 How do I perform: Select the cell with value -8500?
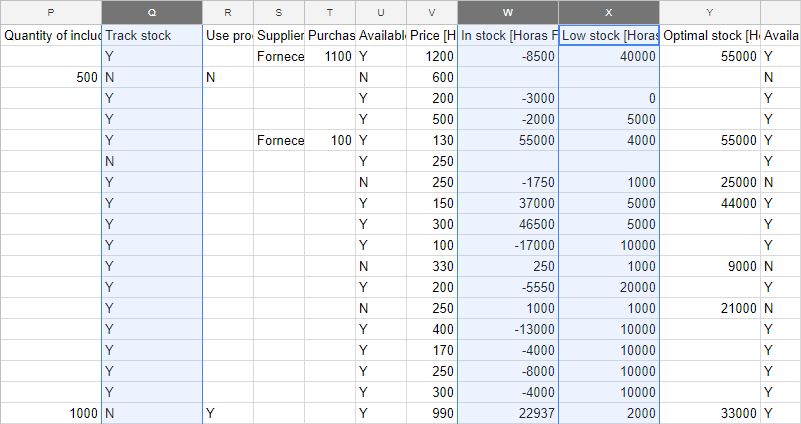[508, 57]
